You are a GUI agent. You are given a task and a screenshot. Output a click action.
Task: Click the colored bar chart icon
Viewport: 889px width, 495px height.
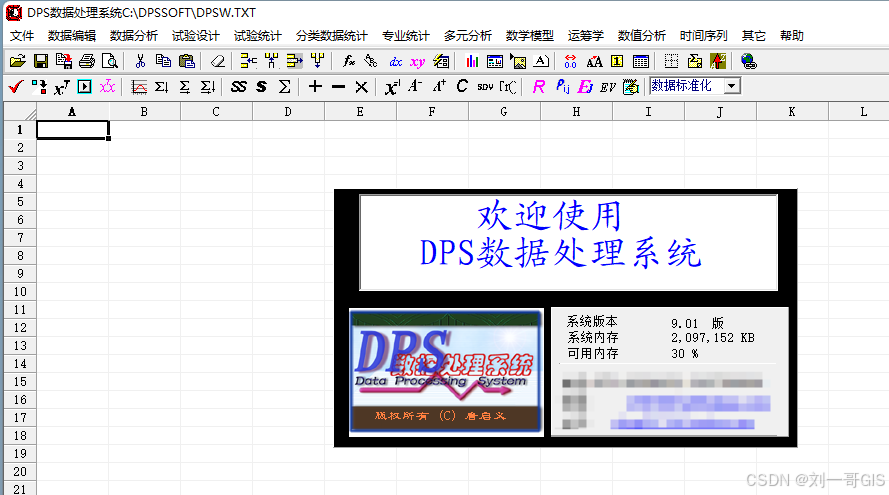tap(472, 61)
